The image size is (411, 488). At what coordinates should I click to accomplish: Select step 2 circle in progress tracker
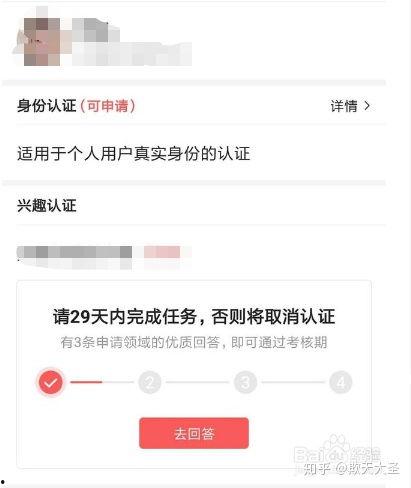(x=150, y=382)
